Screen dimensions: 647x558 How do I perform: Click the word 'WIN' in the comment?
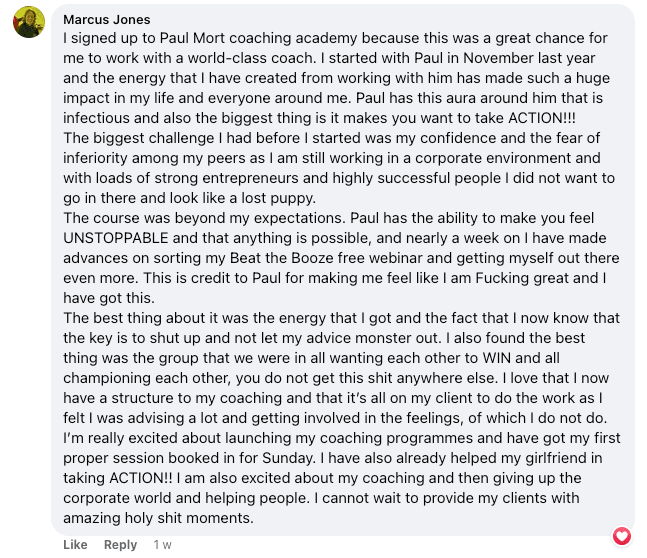tap(496, 358)
